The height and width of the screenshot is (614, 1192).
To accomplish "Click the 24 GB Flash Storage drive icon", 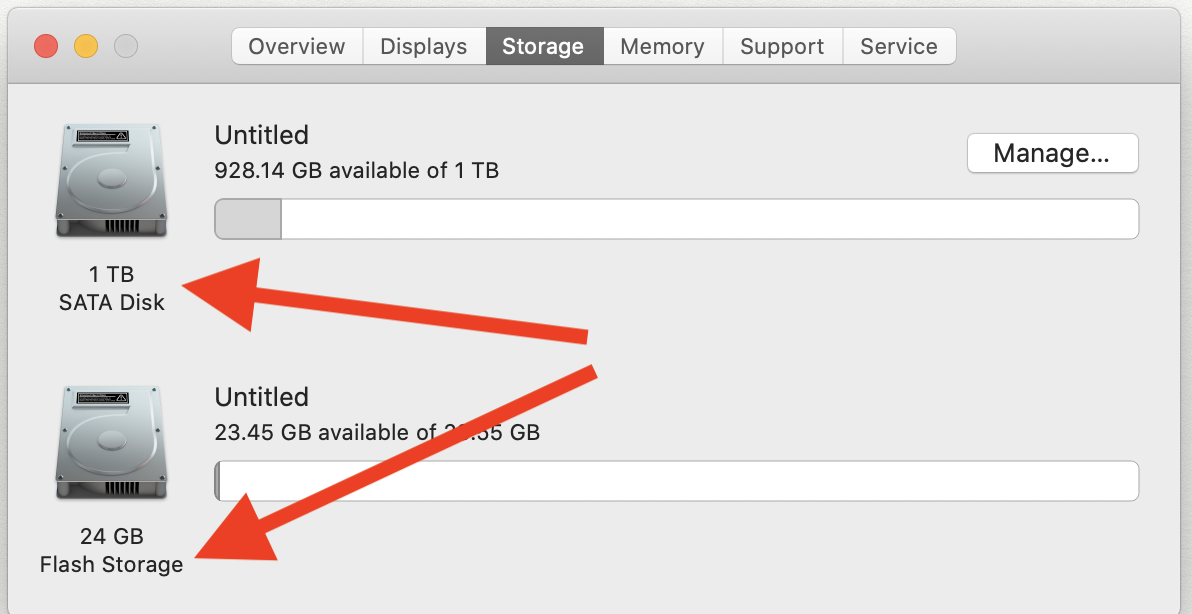I will click(111, 445).
